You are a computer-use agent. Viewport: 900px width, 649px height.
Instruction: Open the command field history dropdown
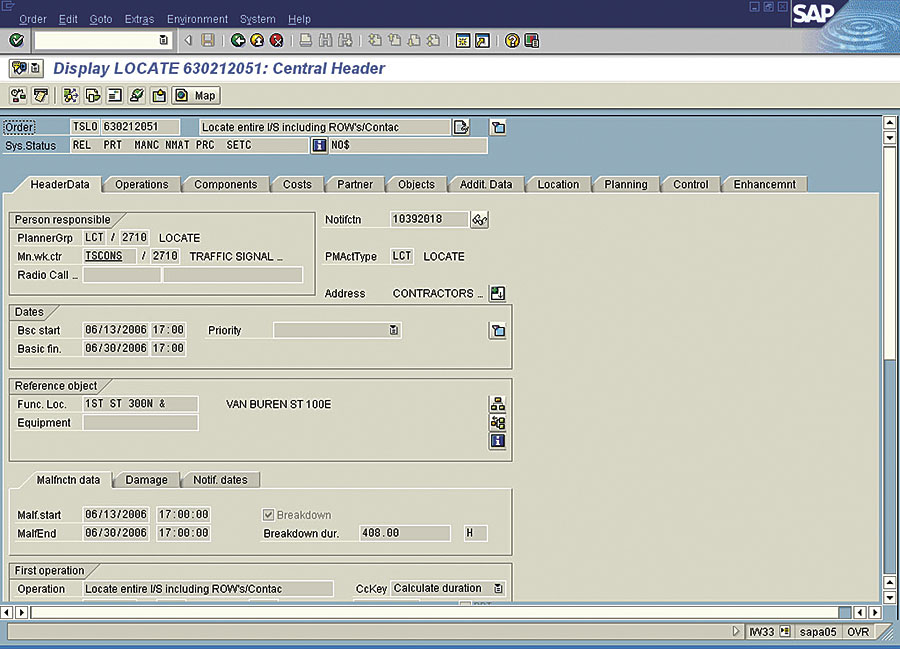click(x=164, y=40)
